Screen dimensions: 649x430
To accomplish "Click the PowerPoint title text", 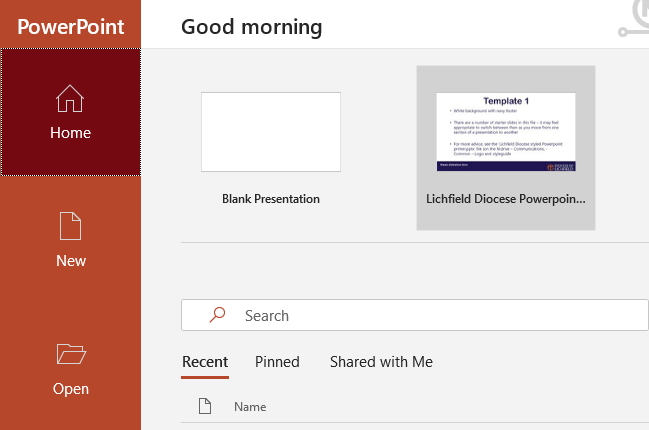I will coord(70,27).
